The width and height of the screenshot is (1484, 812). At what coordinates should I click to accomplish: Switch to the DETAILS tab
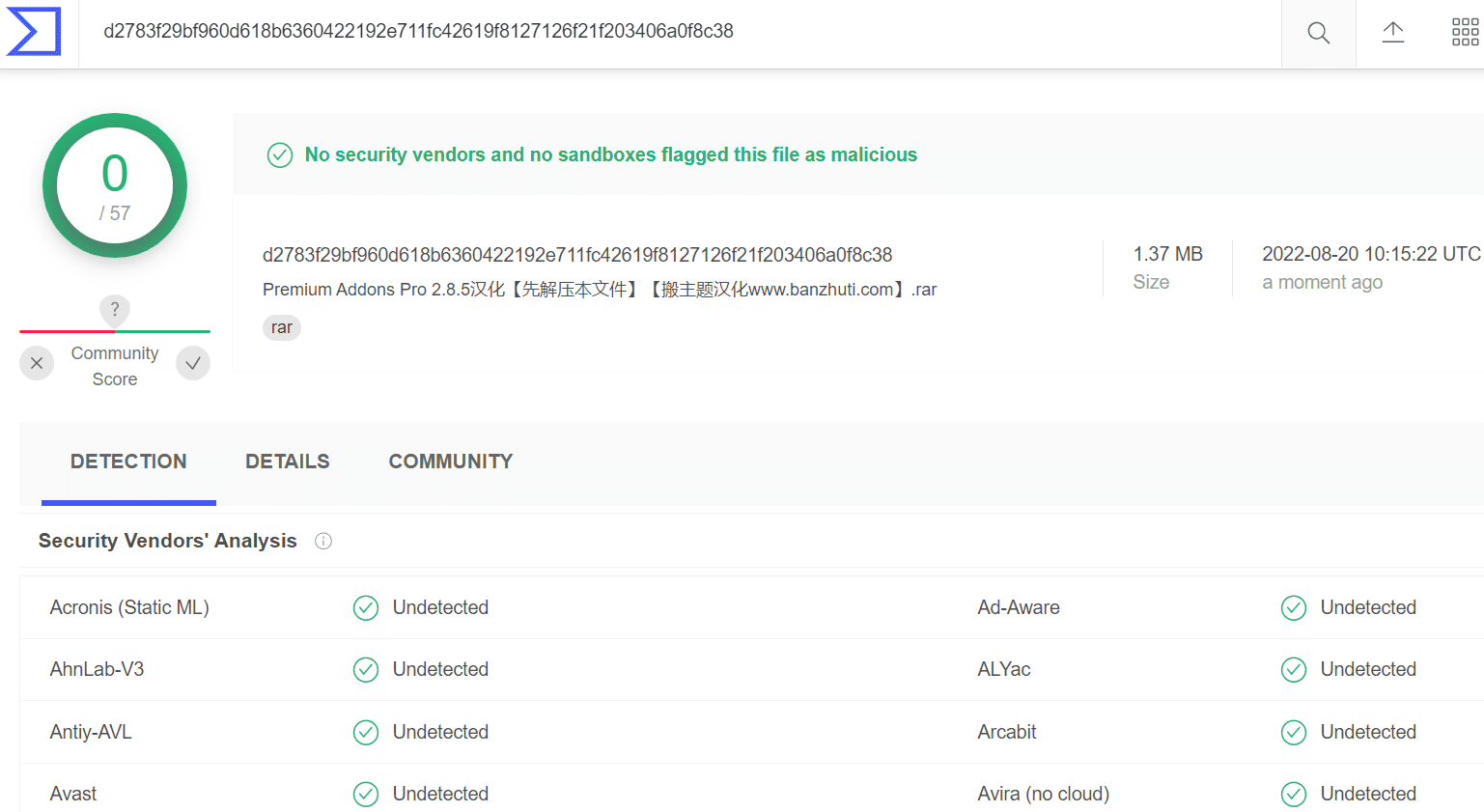288,462
